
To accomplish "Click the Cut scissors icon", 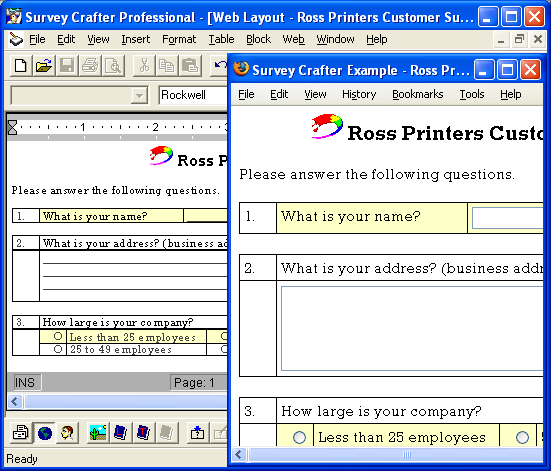I will 144,65.
